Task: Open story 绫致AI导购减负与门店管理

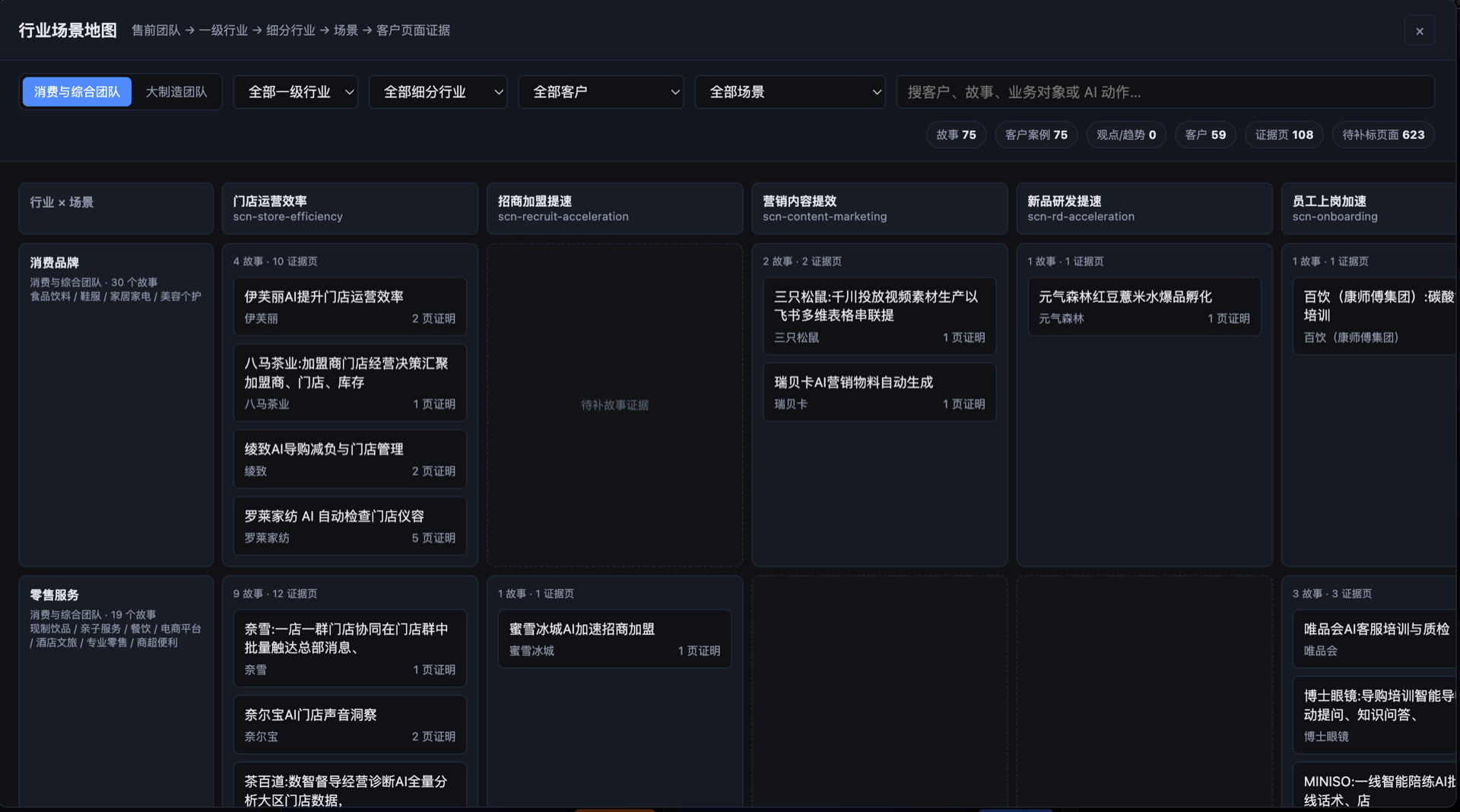Action: [350, 459]
